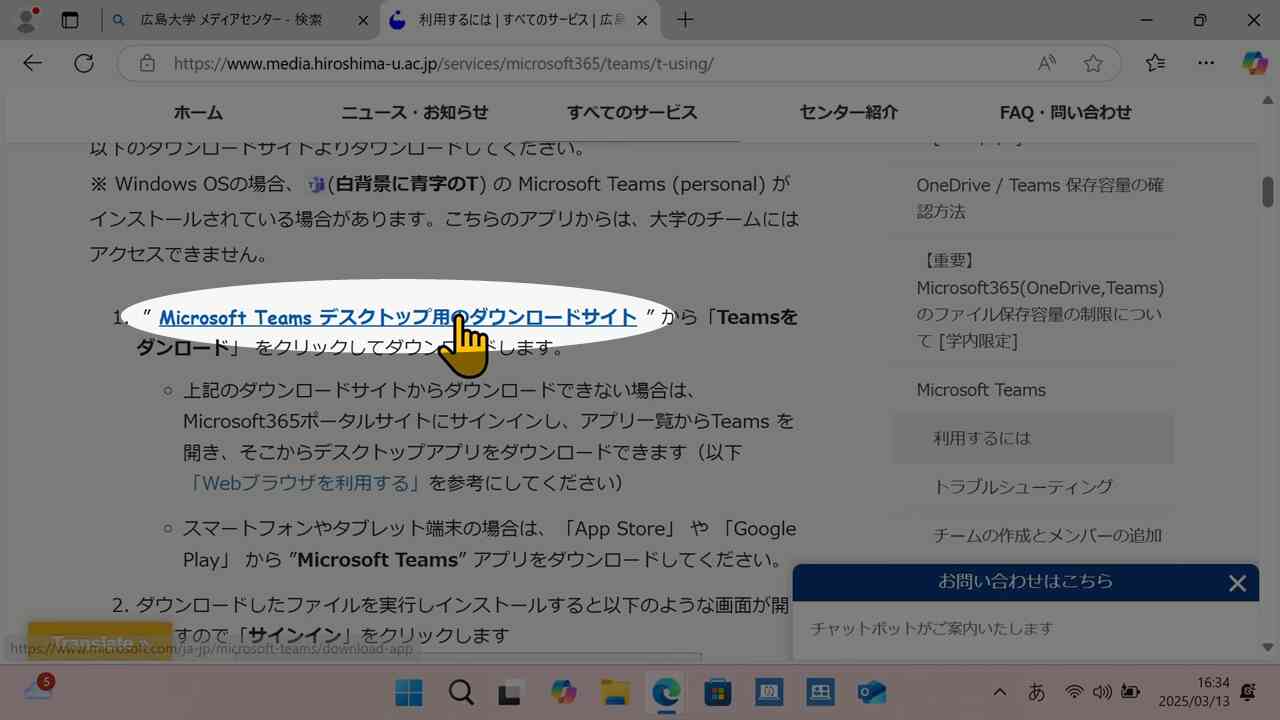Screen dimensions: 1280x720
Task: Add page to favorites with the star icon
Action: pyautogui.click(x=1093, y=62)
